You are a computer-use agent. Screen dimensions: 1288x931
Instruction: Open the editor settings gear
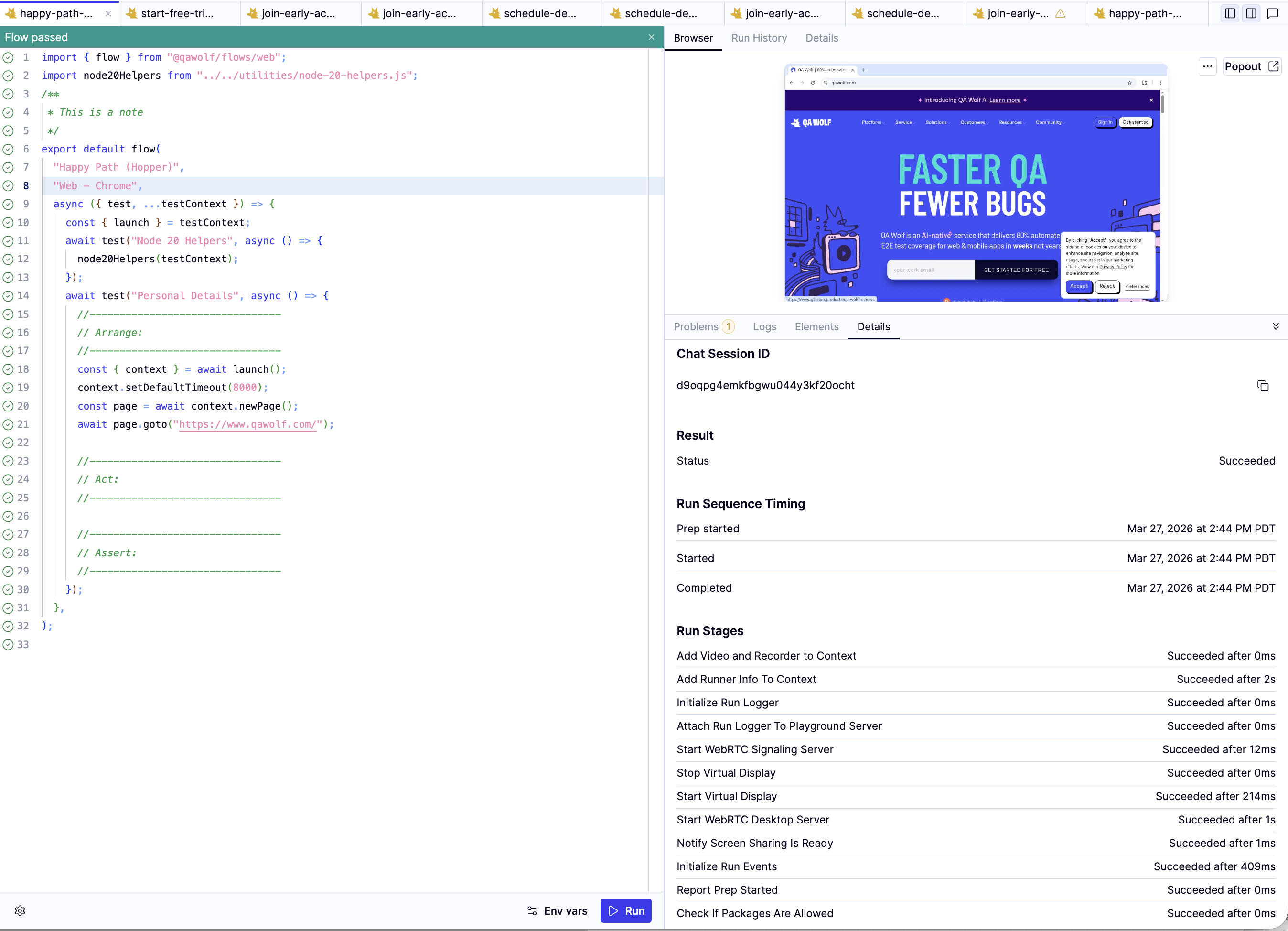pos(20,910)
